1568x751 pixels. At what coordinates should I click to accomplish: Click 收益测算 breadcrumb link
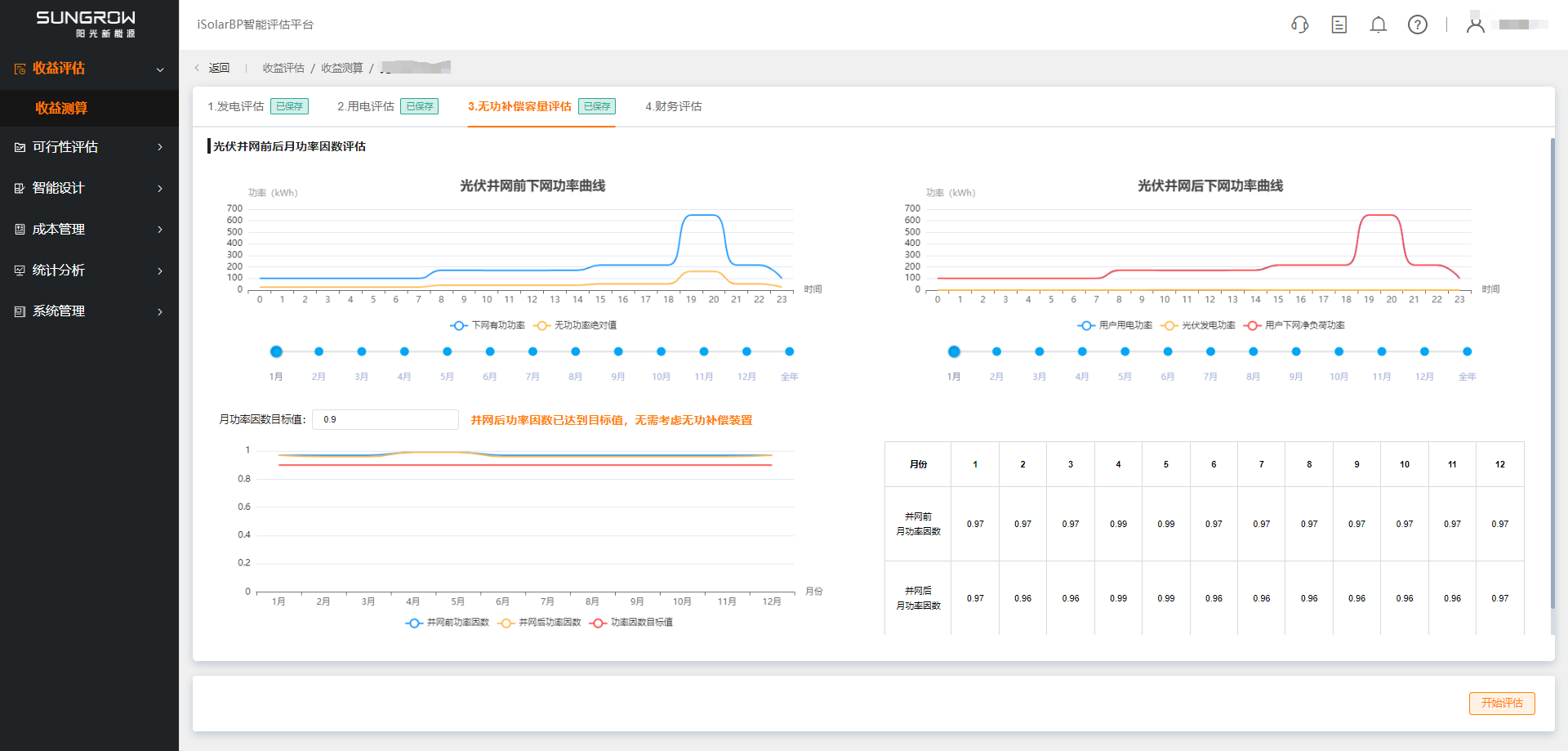(x=342, y=68)
